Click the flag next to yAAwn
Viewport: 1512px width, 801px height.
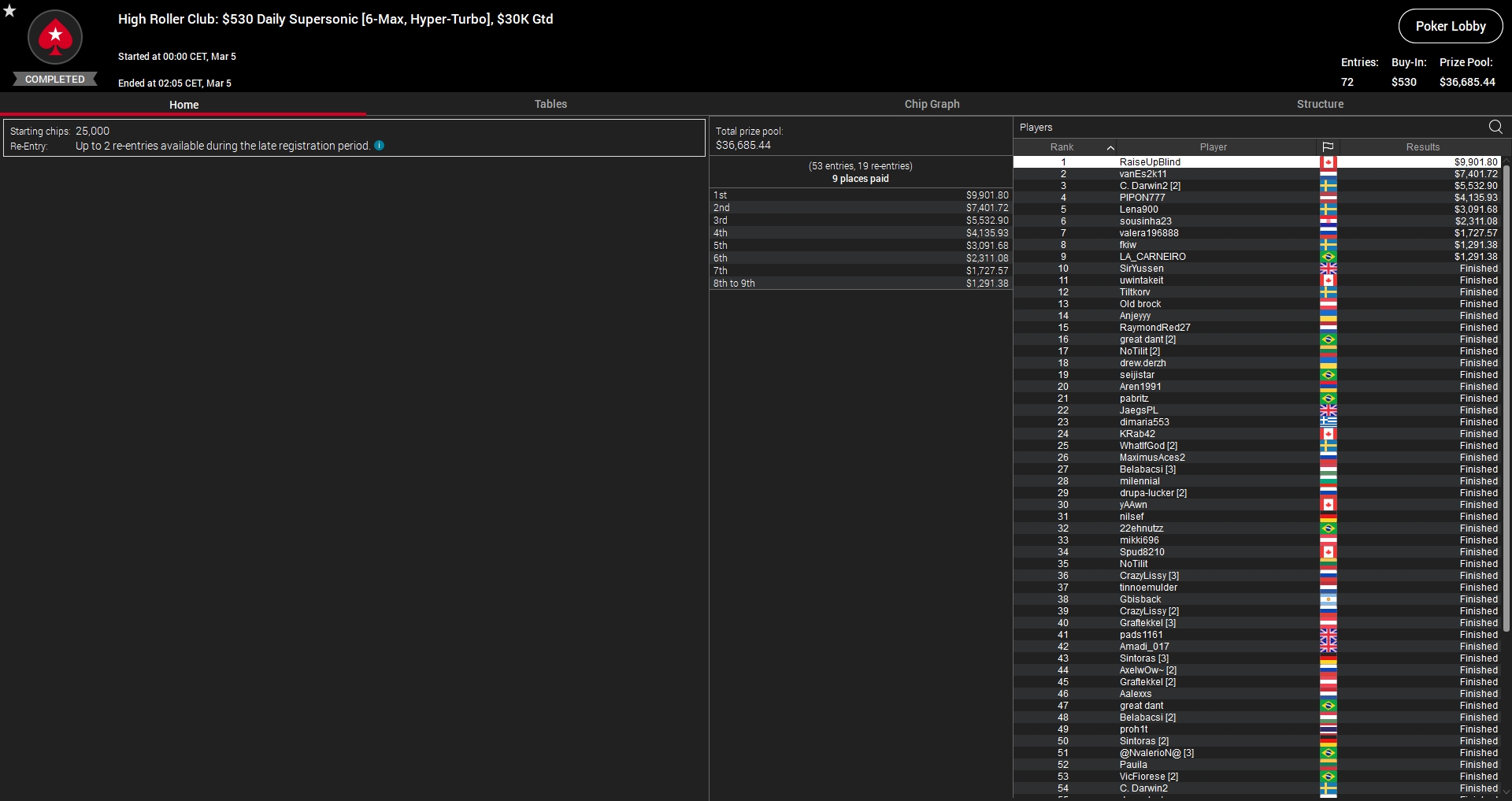point(1329,505)
